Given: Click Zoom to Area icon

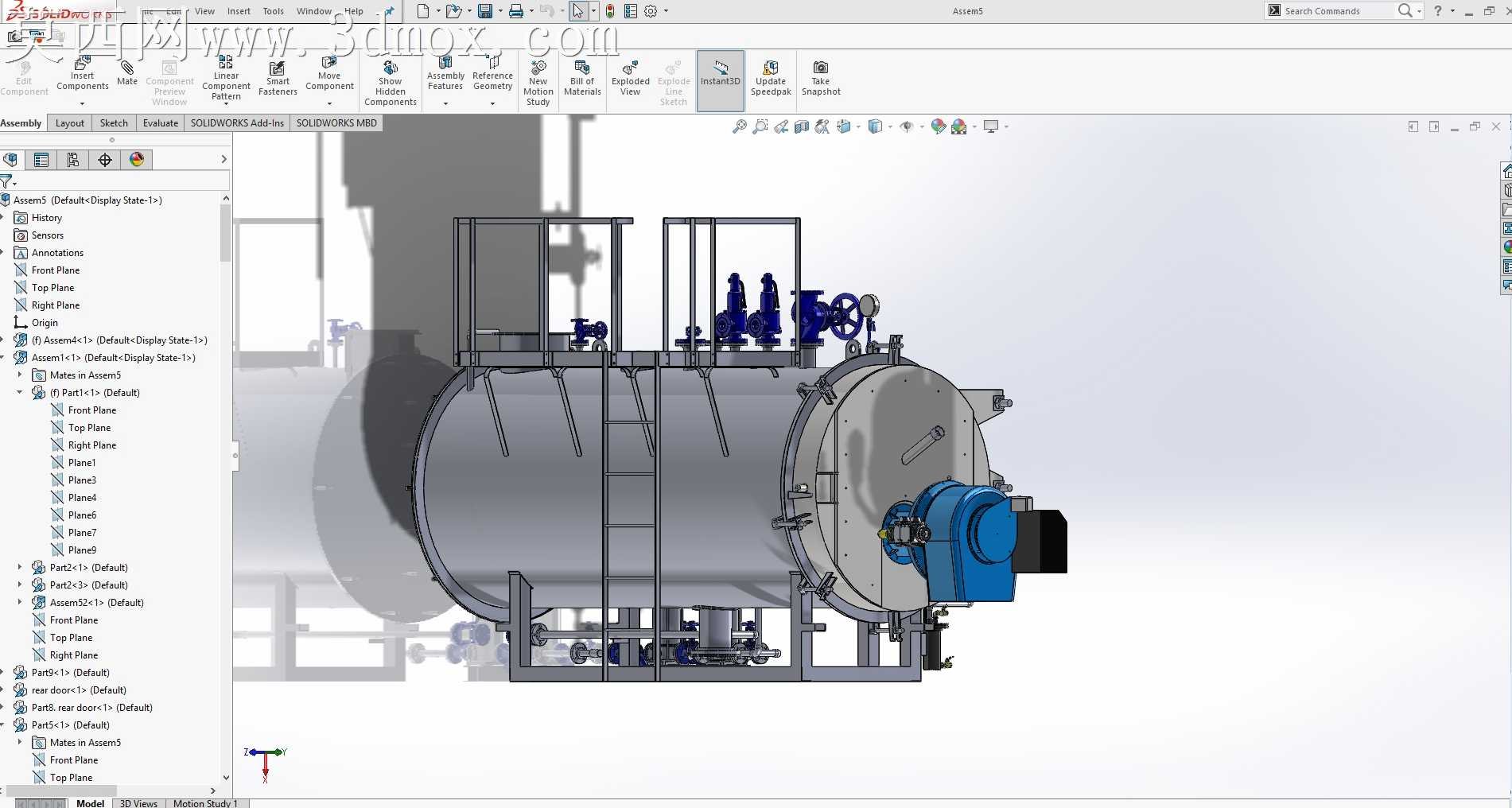Looking at the screenshot, I should click(760, 126).
